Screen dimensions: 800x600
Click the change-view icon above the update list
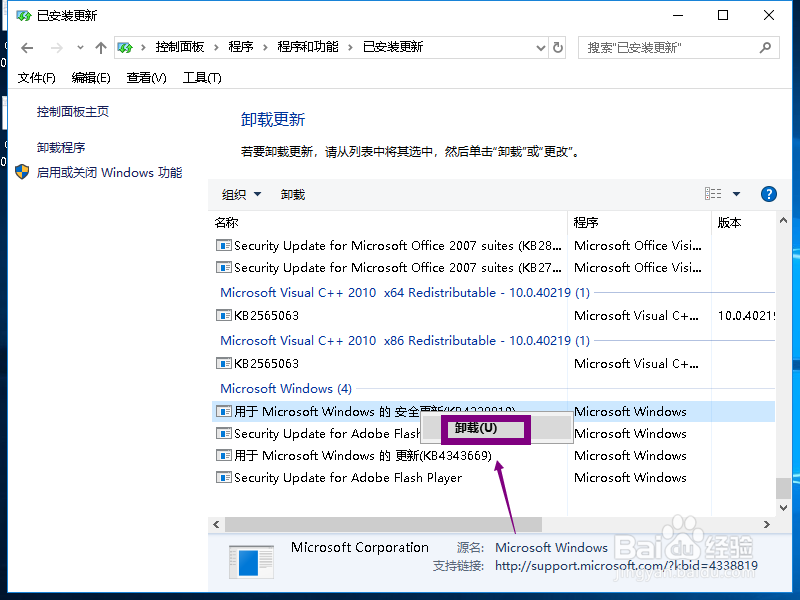click(714, 194)
